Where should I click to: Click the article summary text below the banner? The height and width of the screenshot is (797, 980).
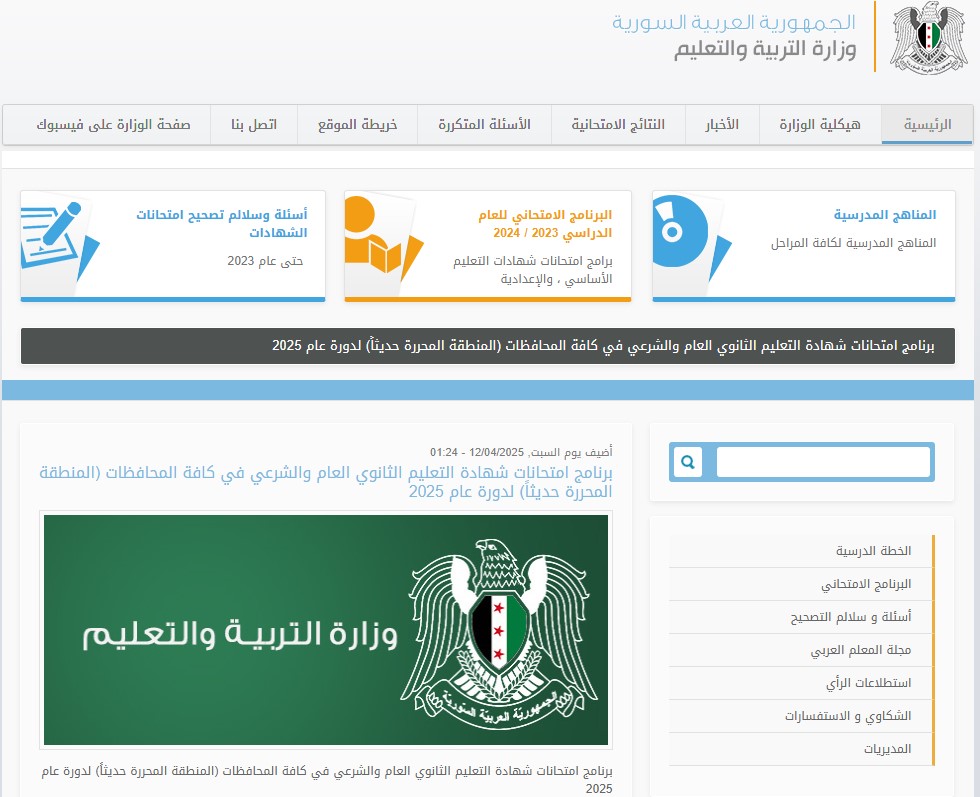tap(327, 779)
